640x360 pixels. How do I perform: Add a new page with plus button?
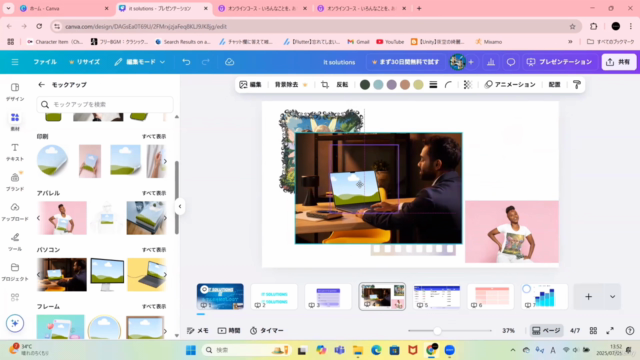(588, 297)
